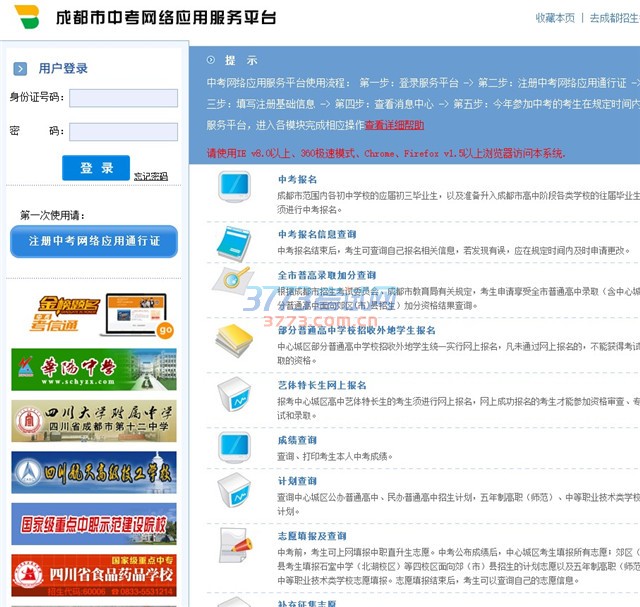Open the 忘记密码 link
Image resolution: width=640 pixels, height=607 pixels.
coord(151,177)
